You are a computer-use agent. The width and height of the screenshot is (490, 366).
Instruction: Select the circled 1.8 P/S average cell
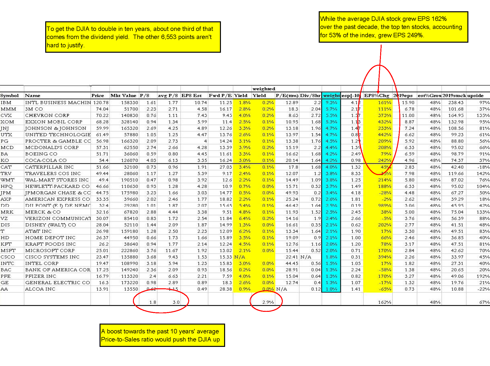click(152, 302)
